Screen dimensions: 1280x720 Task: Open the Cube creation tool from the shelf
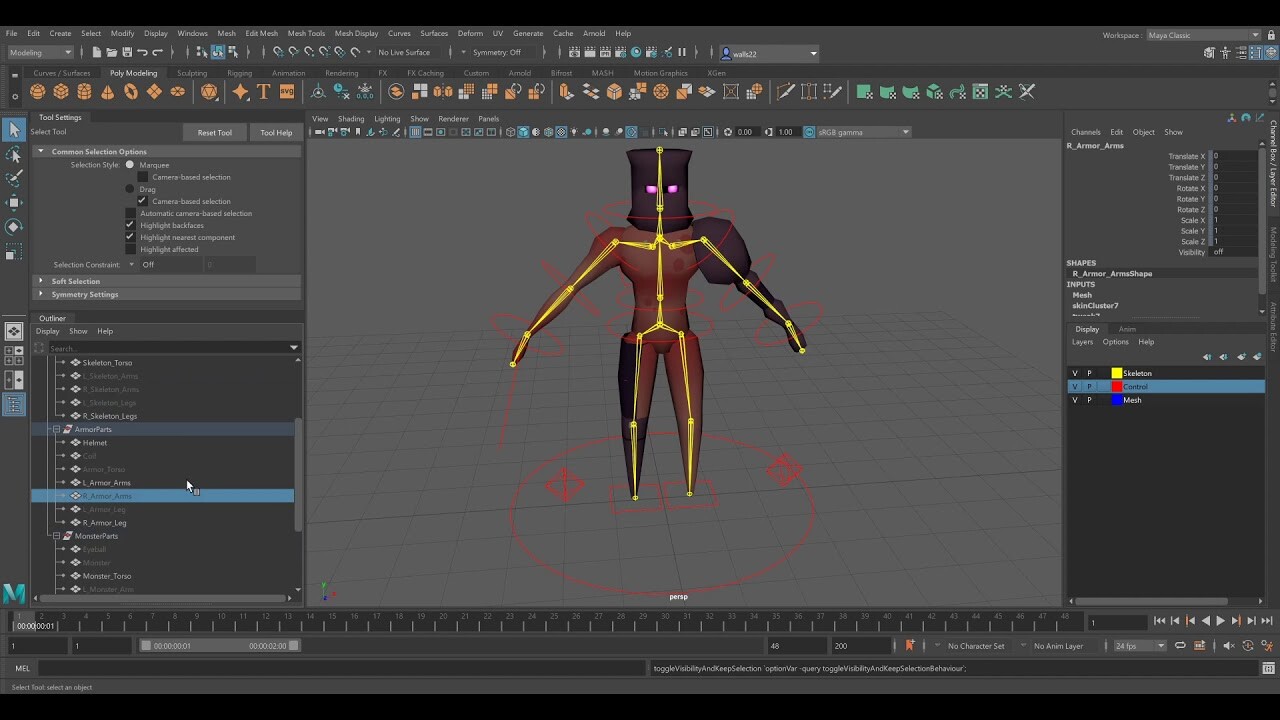click(59, 91)
